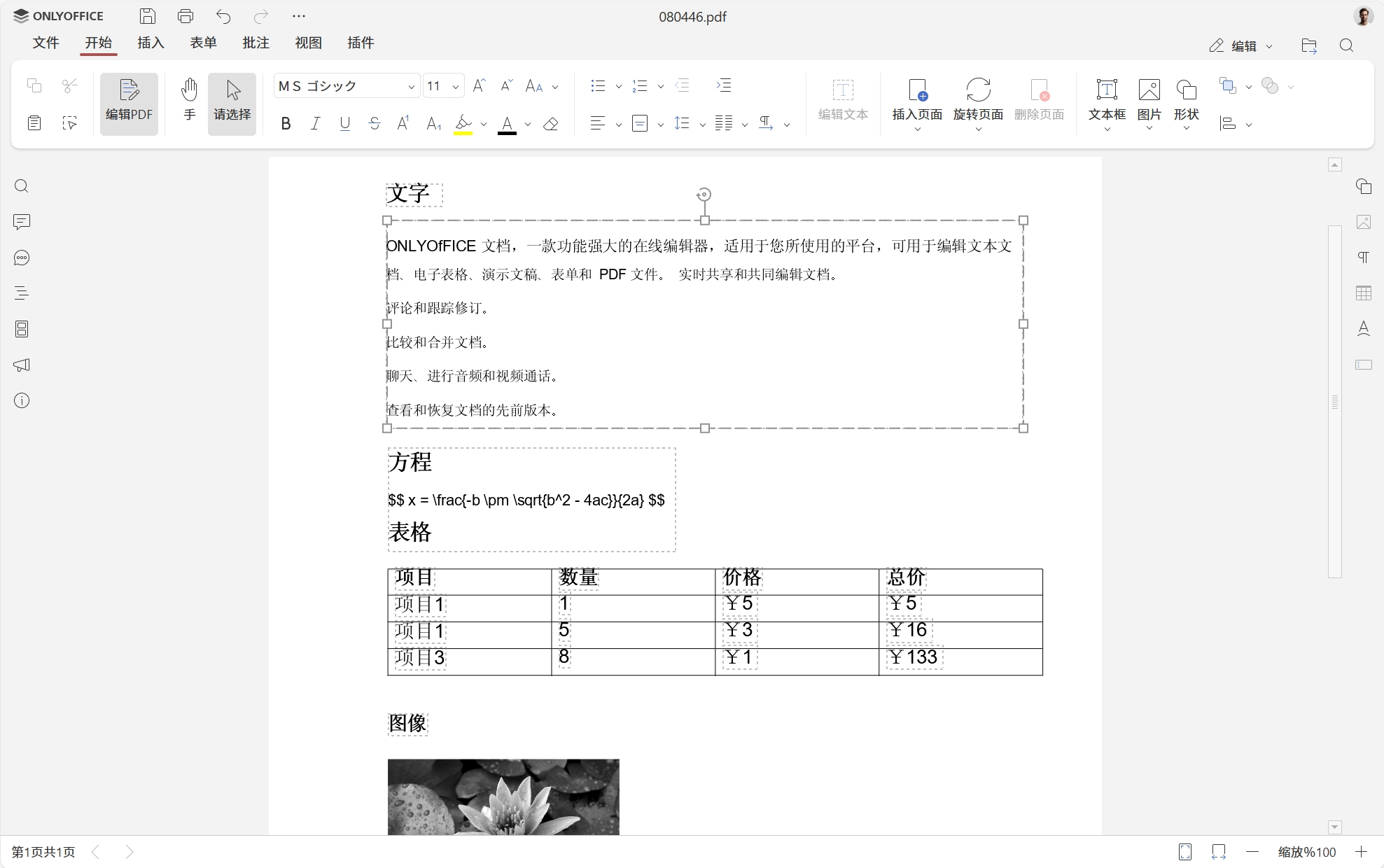Zoom in with plus button
This screenshot has width=1384, height=868.
click(x=1361, y=852)
